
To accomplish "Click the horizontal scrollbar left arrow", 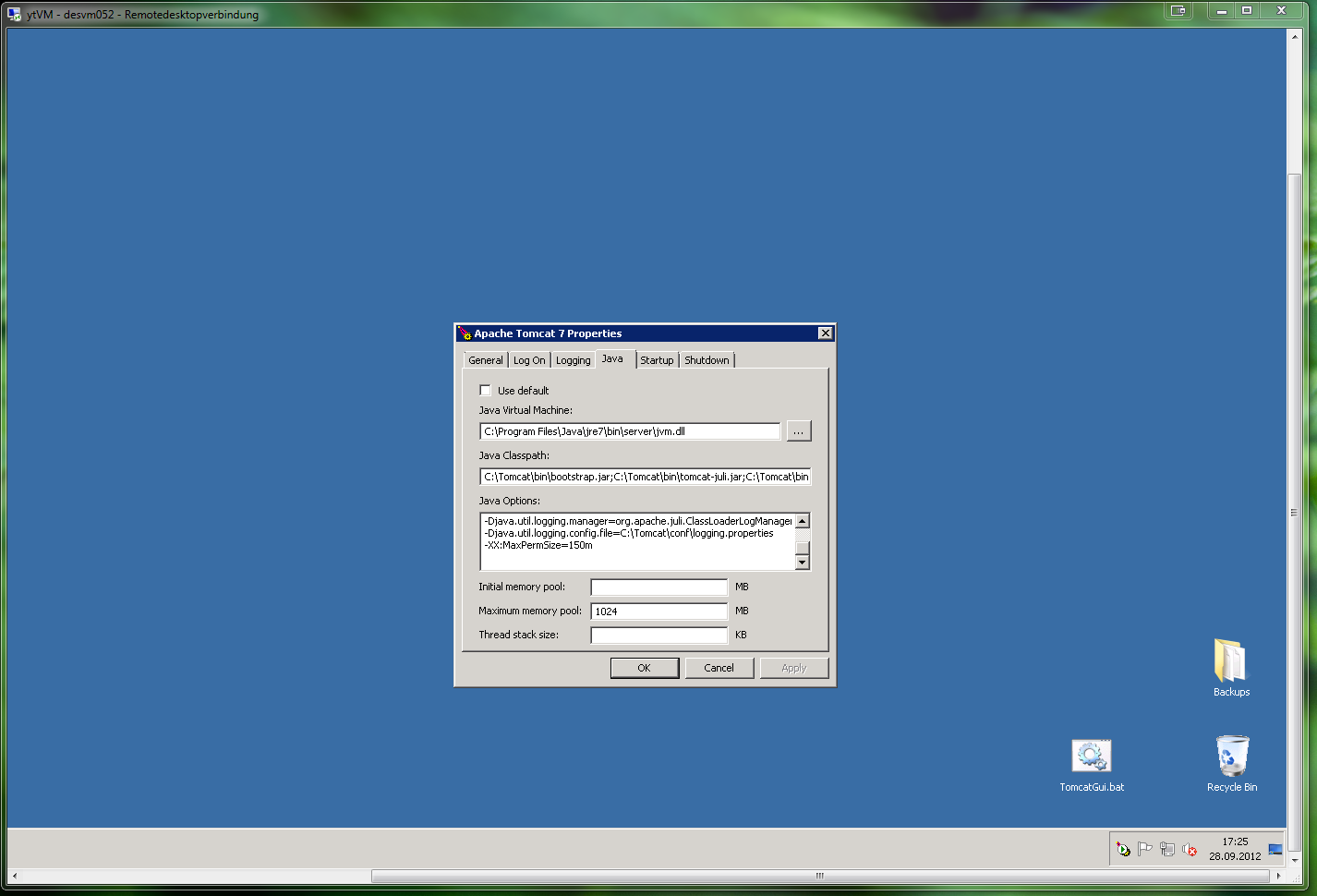I will point(14,876).
